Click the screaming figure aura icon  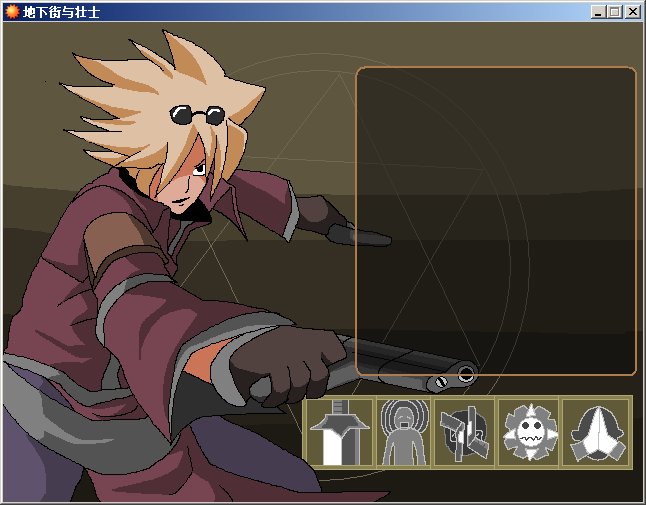pyautogui.click(x=404, y=432)
